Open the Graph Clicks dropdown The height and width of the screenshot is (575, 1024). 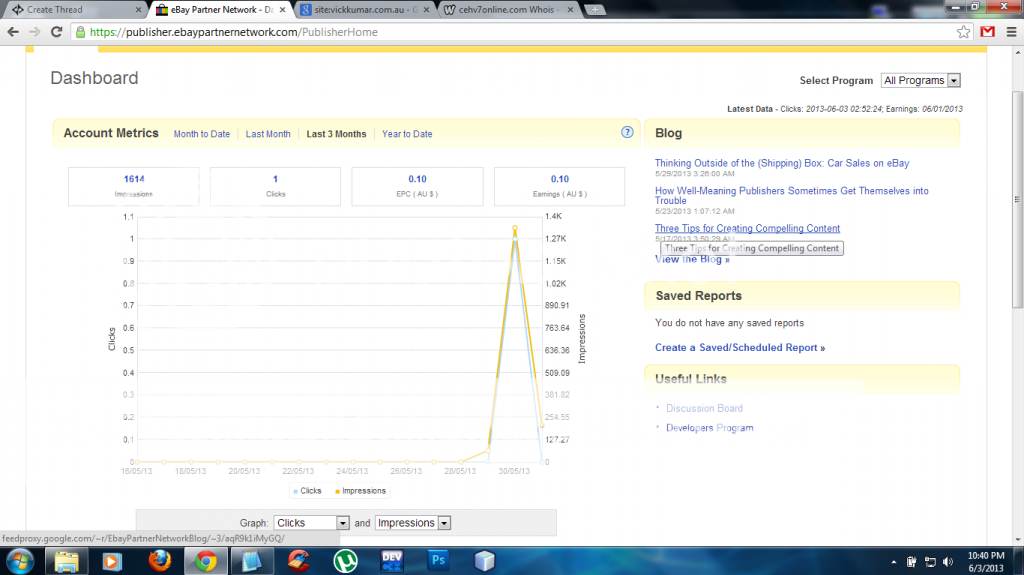311,523
